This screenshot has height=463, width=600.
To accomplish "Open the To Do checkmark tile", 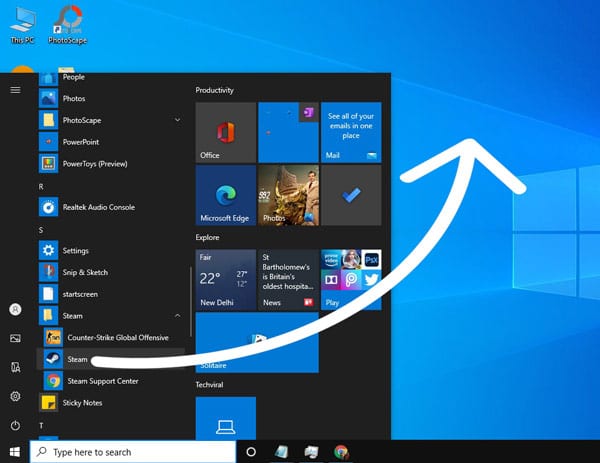I will (x=351, y=195).
